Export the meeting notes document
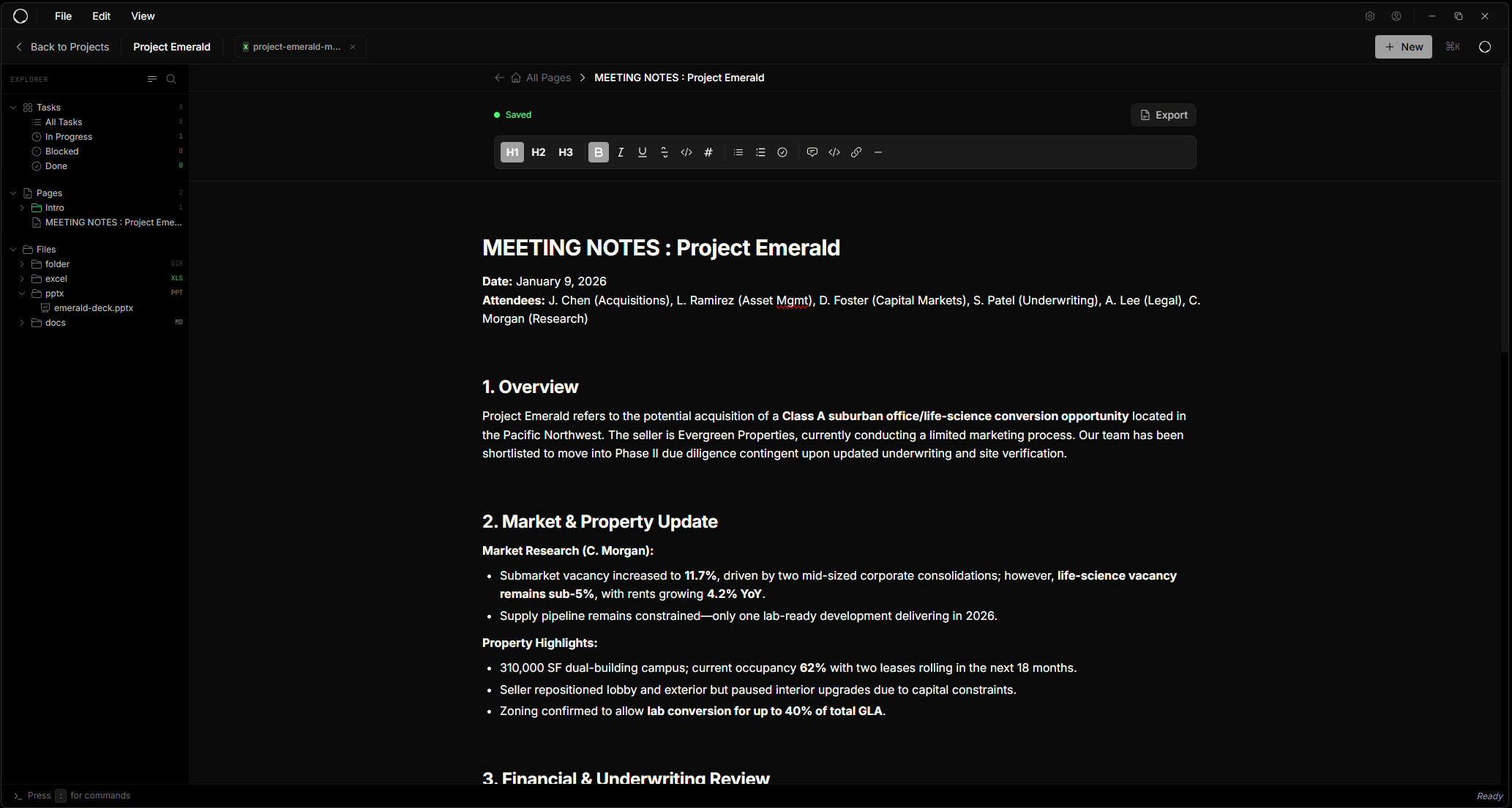Viewport: 1512px width, 808px height. pos(1163,115)
